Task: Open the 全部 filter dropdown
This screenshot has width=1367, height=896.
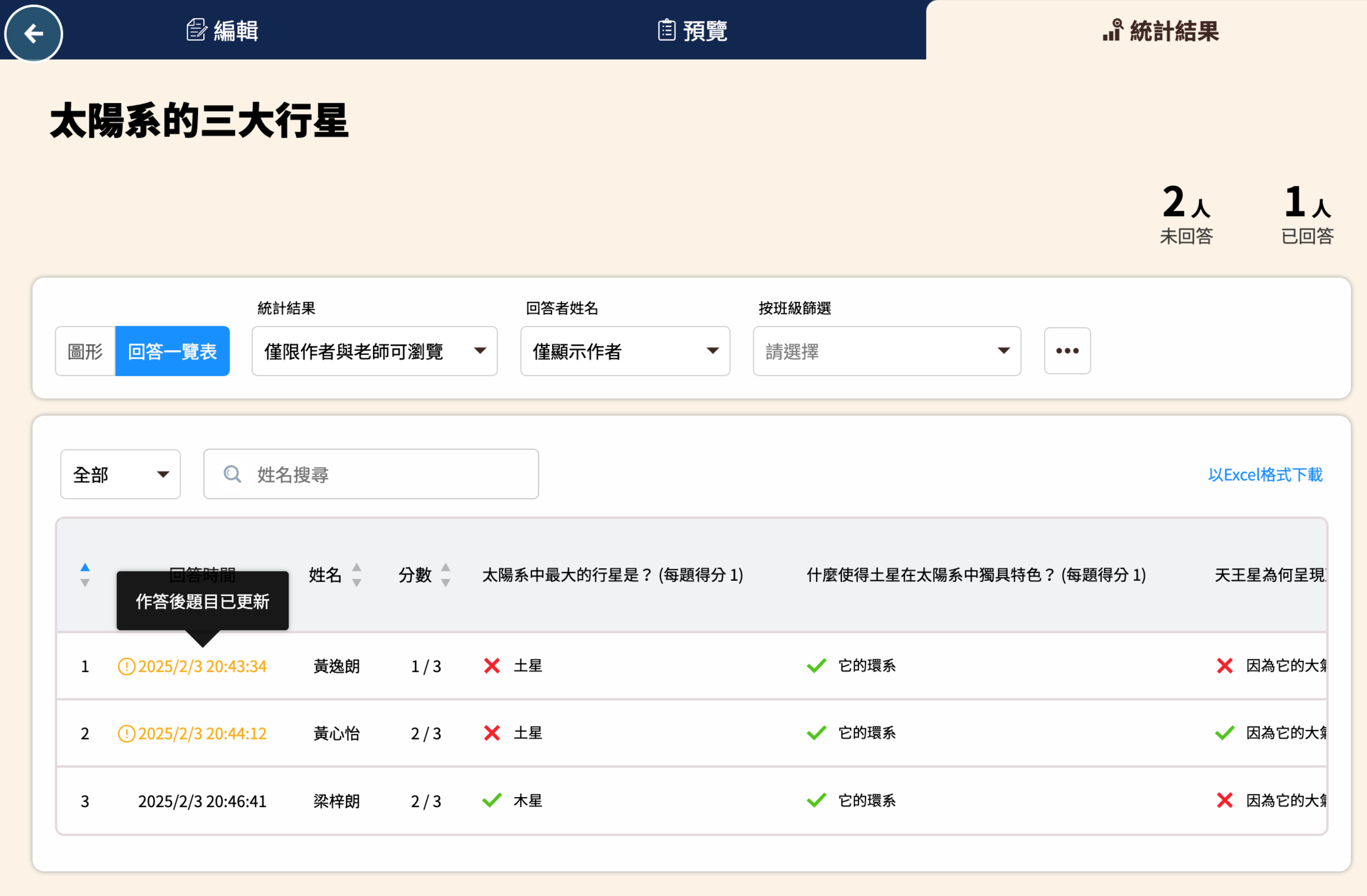Action: 120,474
